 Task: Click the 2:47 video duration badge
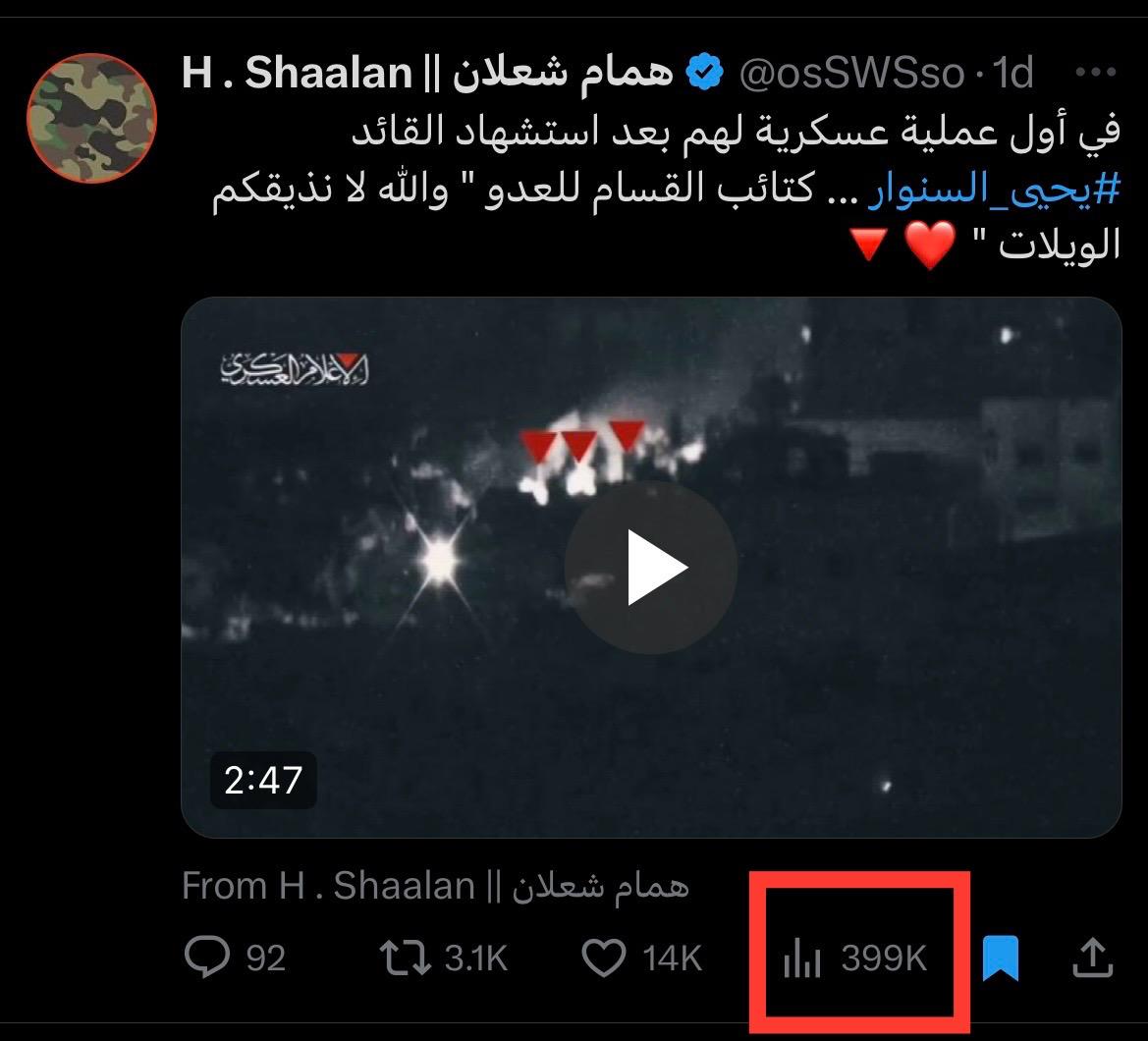point(263,781)
